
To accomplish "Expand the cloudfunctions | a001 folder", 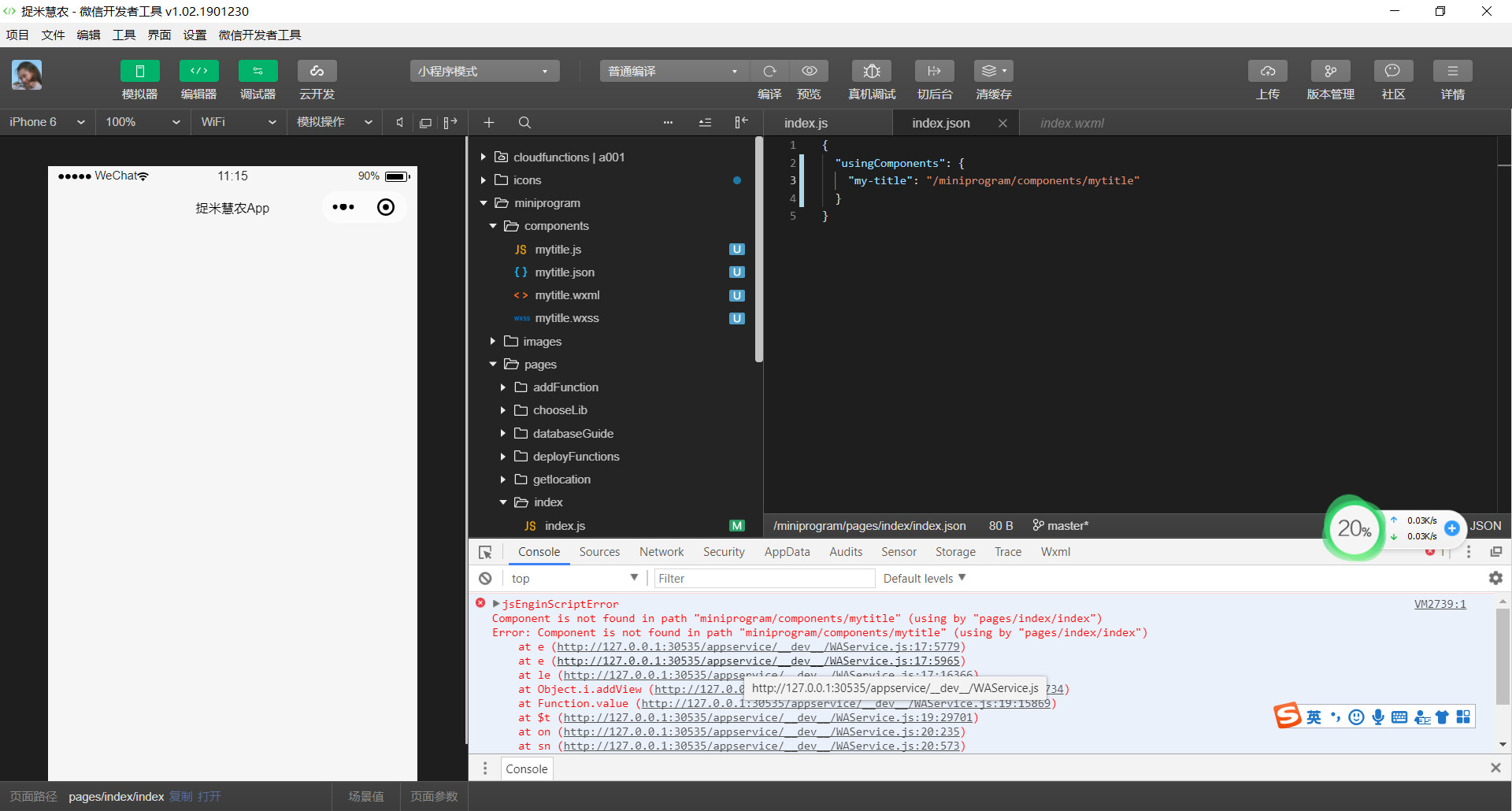I will point(569,157).
